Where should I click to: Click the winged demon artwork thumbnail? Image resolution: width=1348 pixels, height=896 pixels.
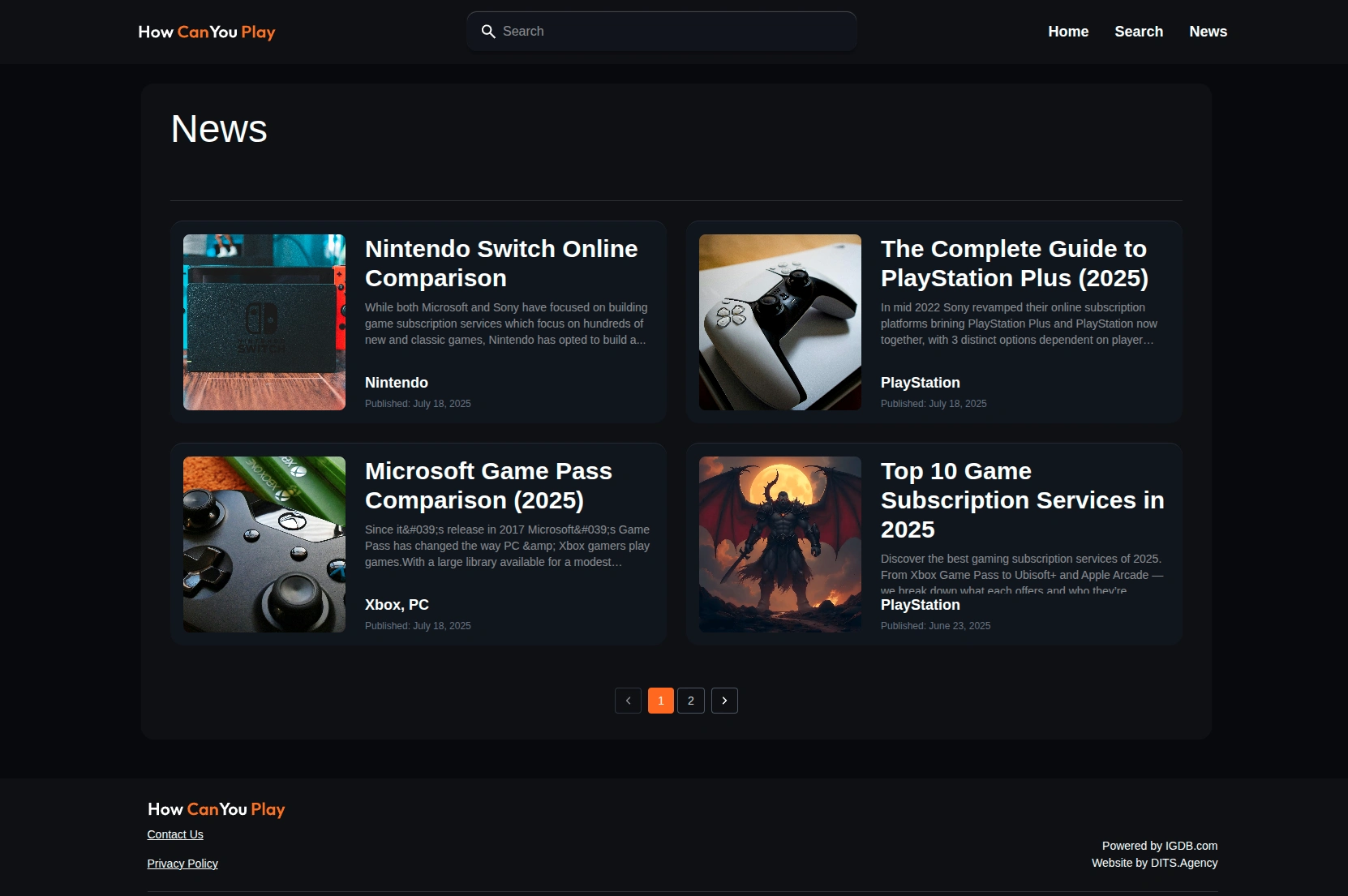coord(780,544)
